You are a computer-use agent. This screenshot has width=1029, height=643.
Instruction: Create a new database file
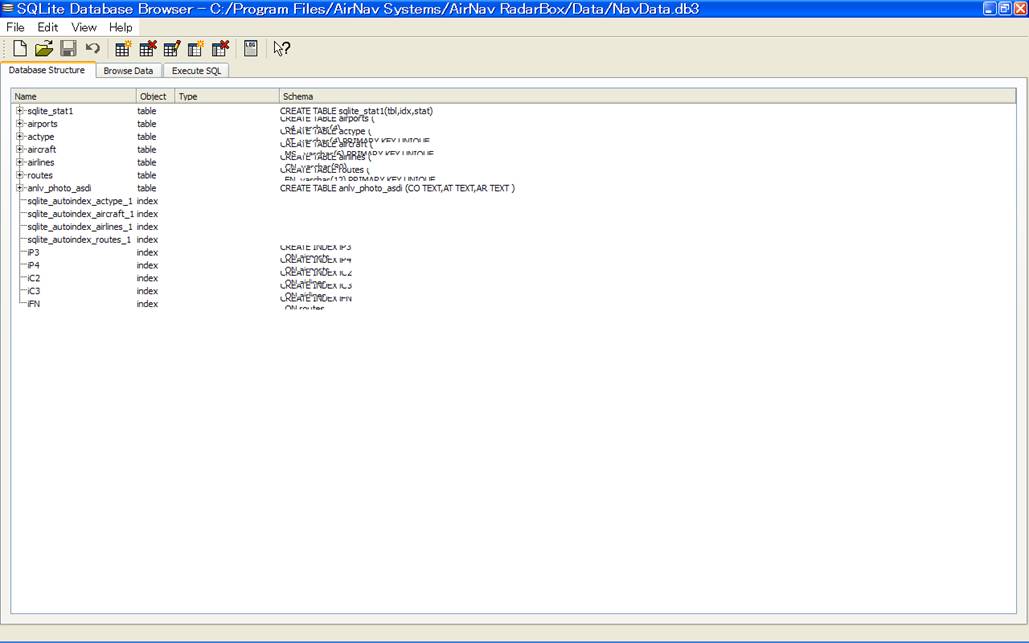click(20, 49)
